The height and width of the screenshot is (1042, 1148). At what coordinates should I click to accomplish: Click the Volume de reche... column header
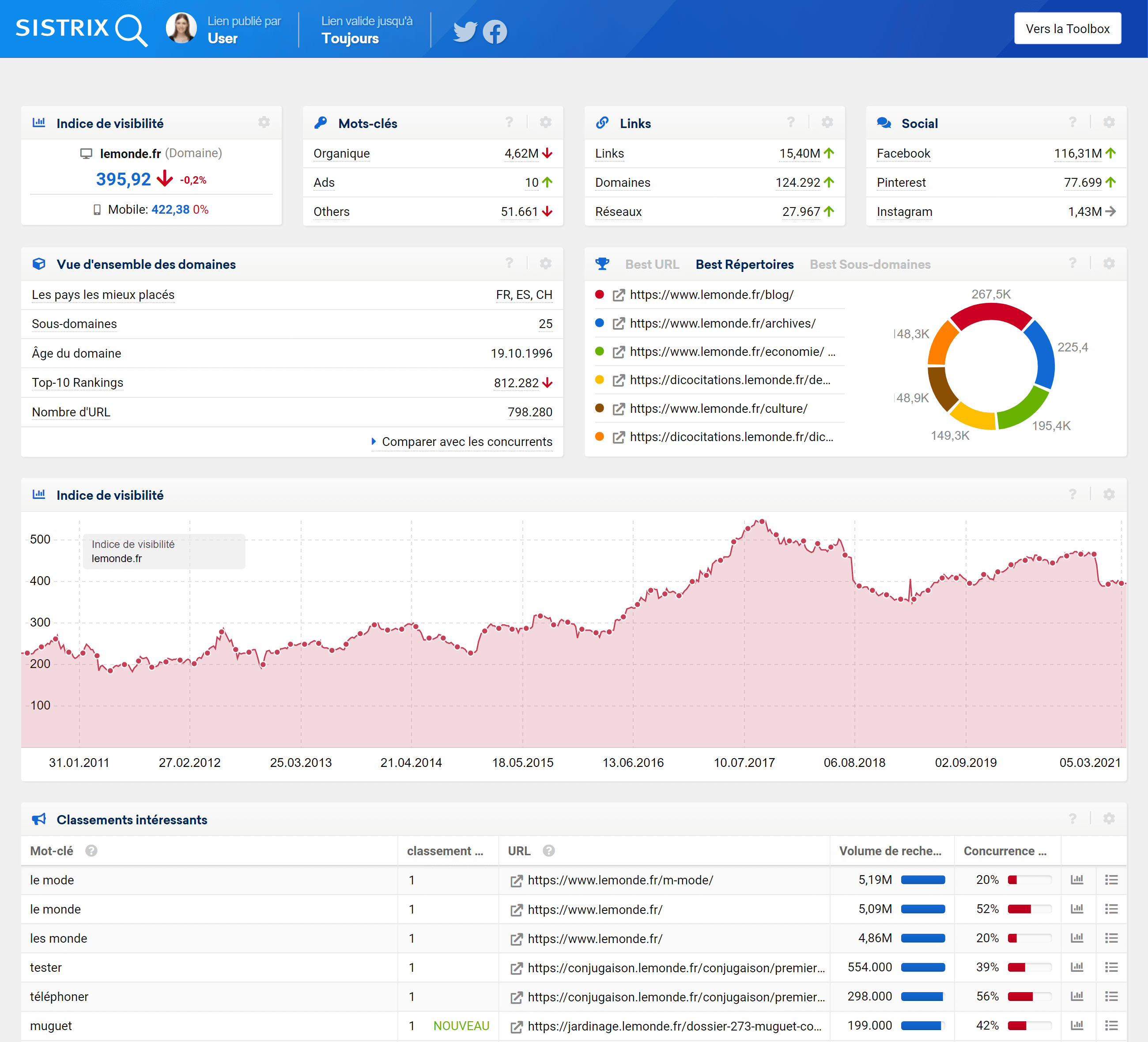point(890,851)
